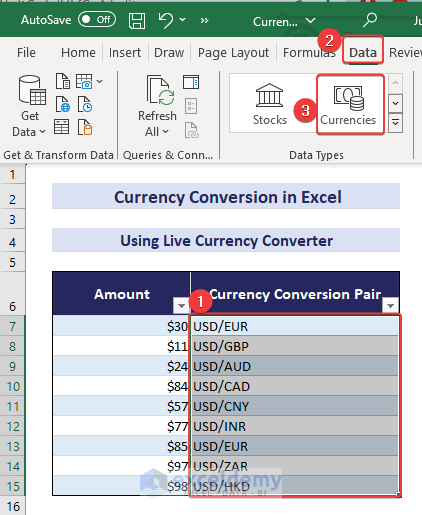
Task: Open the Get Data dropdown arrow
Action: pyautogui.click(x=42, y=132)
